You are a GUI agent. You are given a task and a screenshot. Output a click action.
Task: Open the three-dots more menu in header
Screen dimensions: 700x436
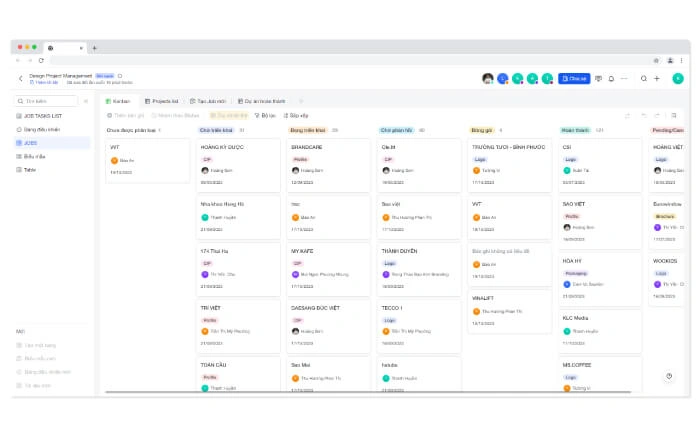624,78
